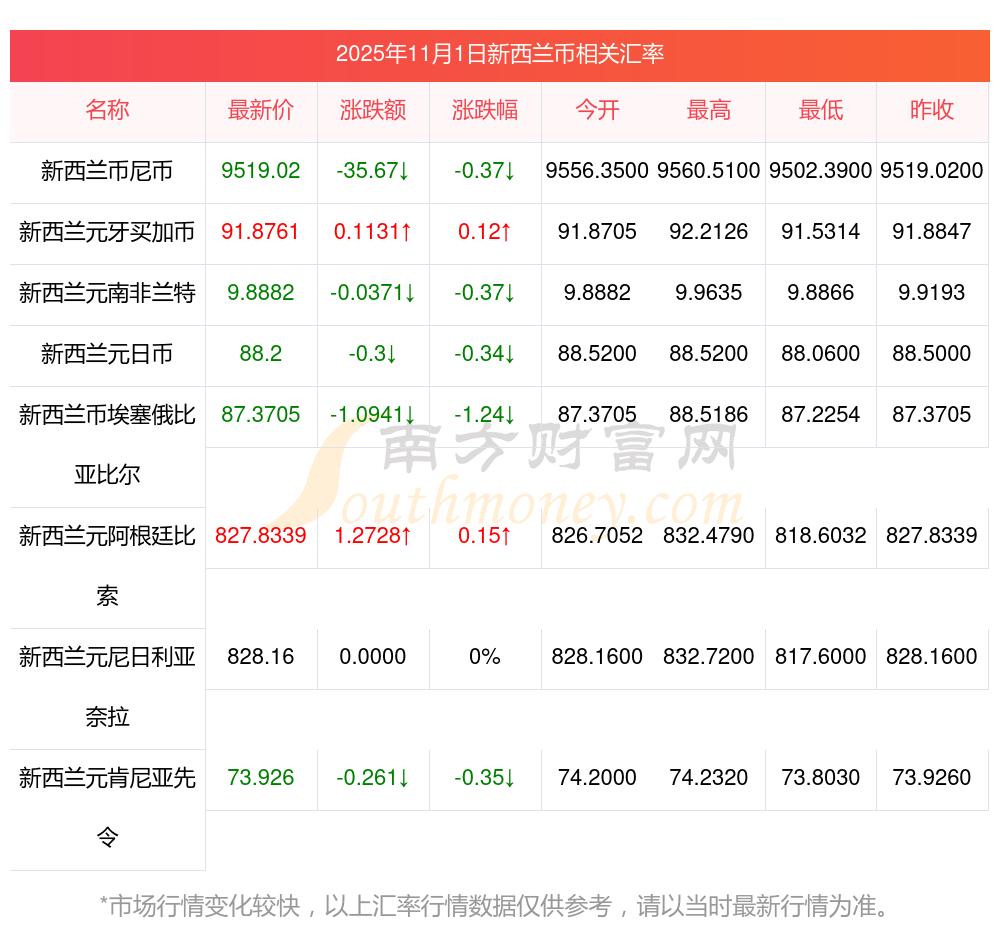The height and width of the screenshot is (937, 1000).
Task: Click the 新西兰元南非兰特 row name
Action: pyautogui.click(x=107, y=293)
